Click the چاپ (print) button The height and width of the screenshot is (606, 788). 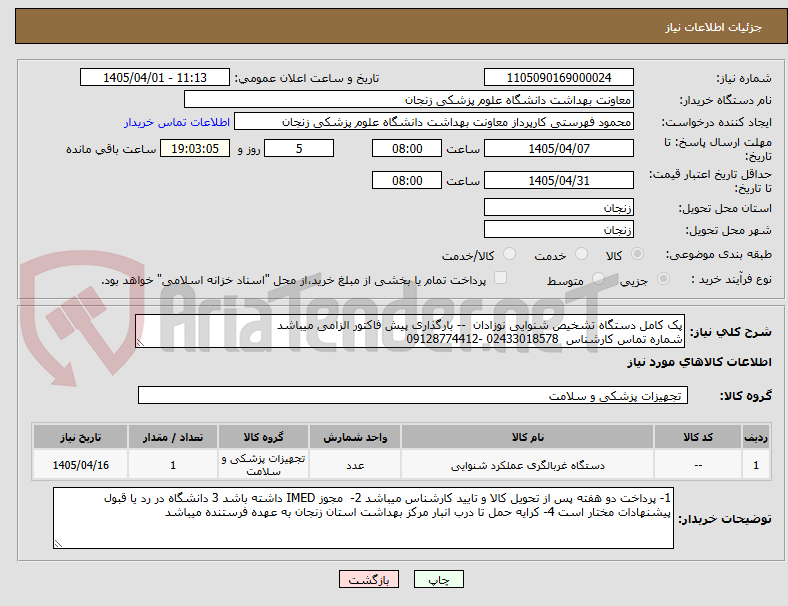[x=438, y=579]
